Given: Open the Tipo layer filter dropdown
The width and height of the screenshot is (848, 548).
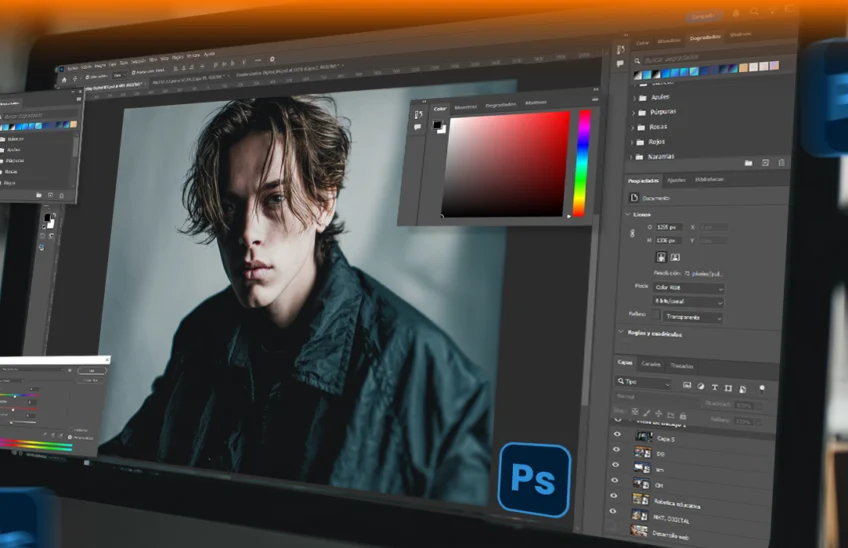Looking at the screenshot, I should pos(644,382).
